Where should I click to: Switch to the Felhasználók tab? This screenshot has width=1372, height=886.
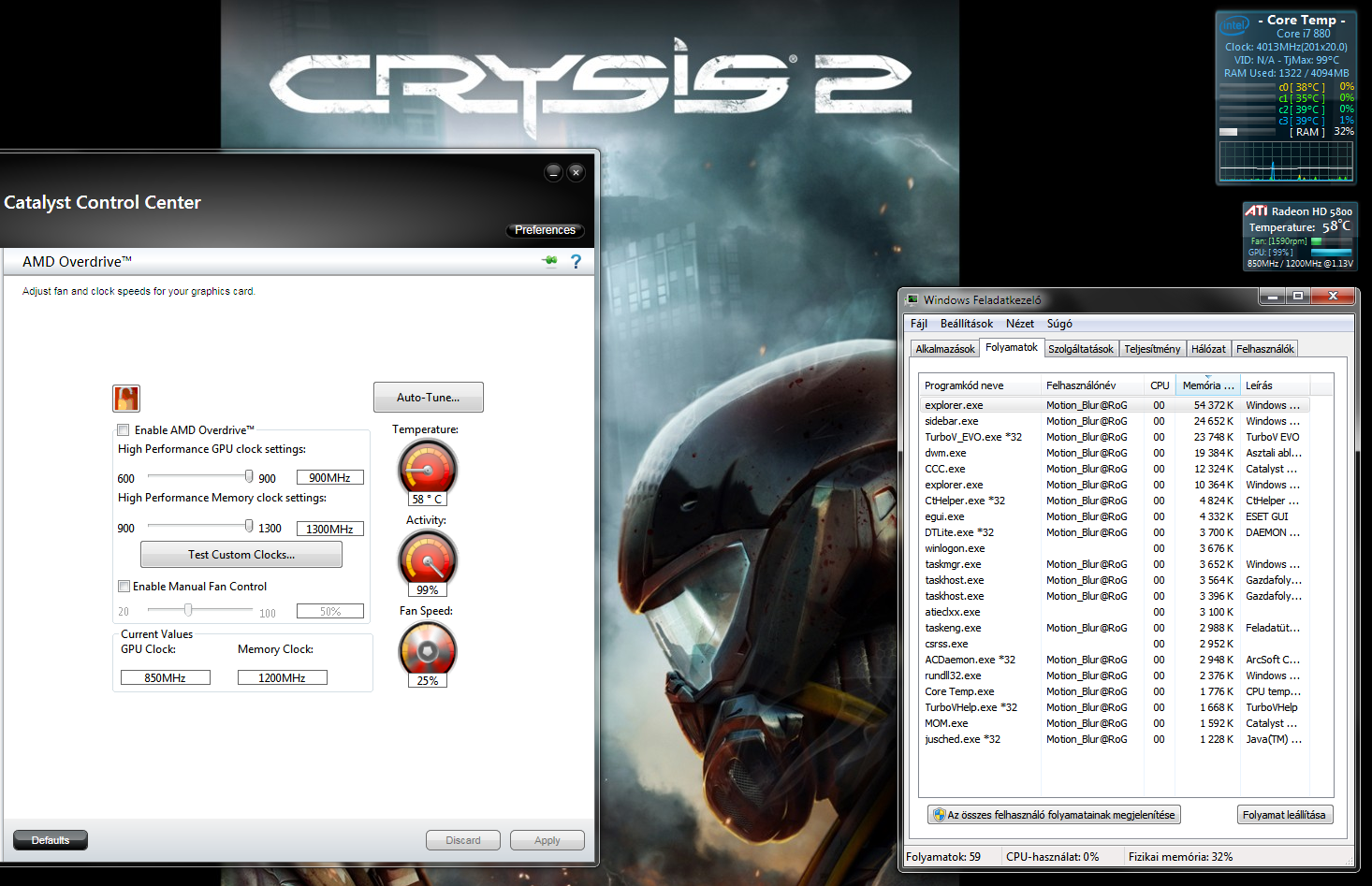(x=1265, y=349)
